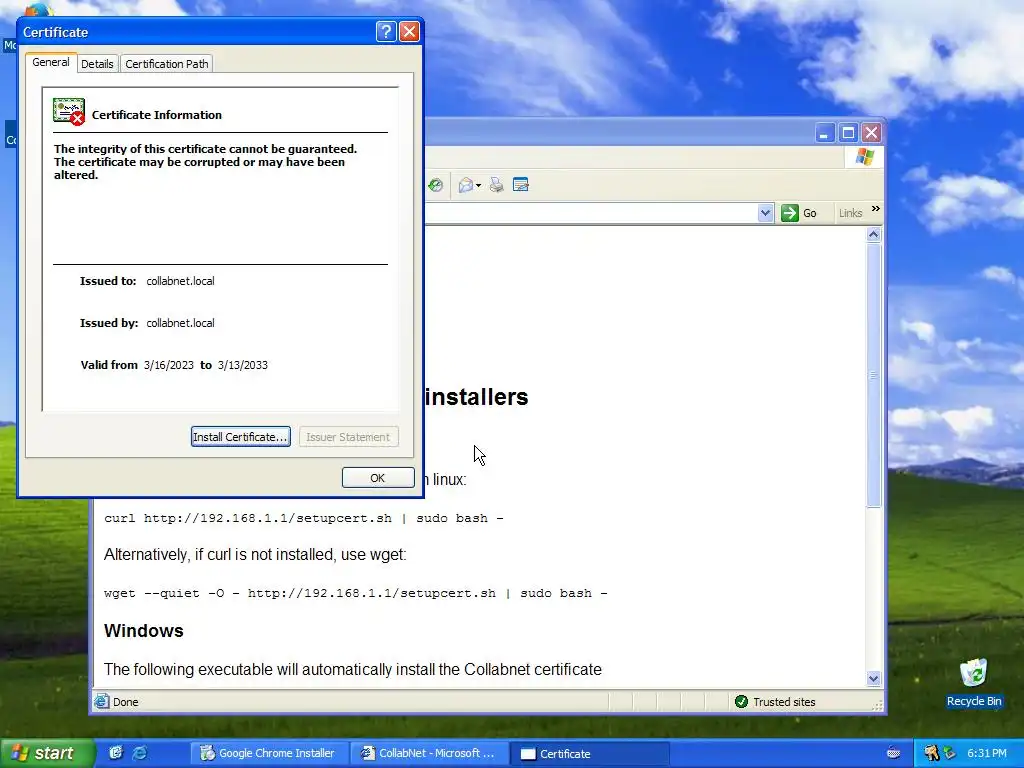Switch to Google Chrome Installer taskbar button
Screen dimensions: 1024x768
[268, 754]
